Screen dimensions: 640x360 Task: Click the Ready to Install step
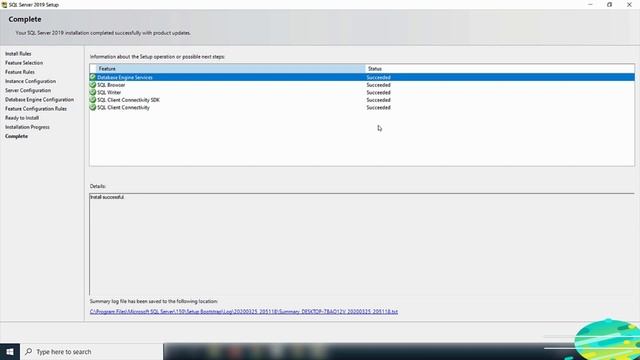22,118
